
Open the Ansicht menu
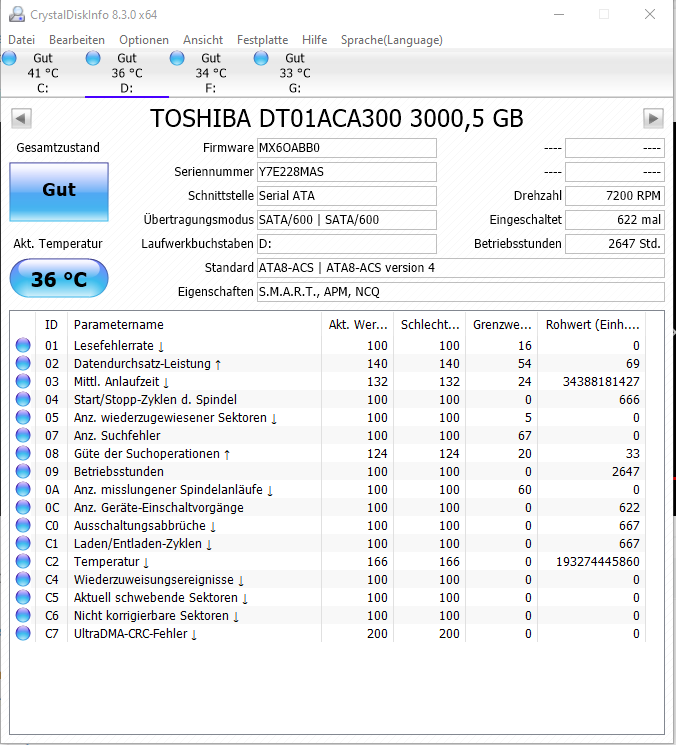tap(203, 40)
